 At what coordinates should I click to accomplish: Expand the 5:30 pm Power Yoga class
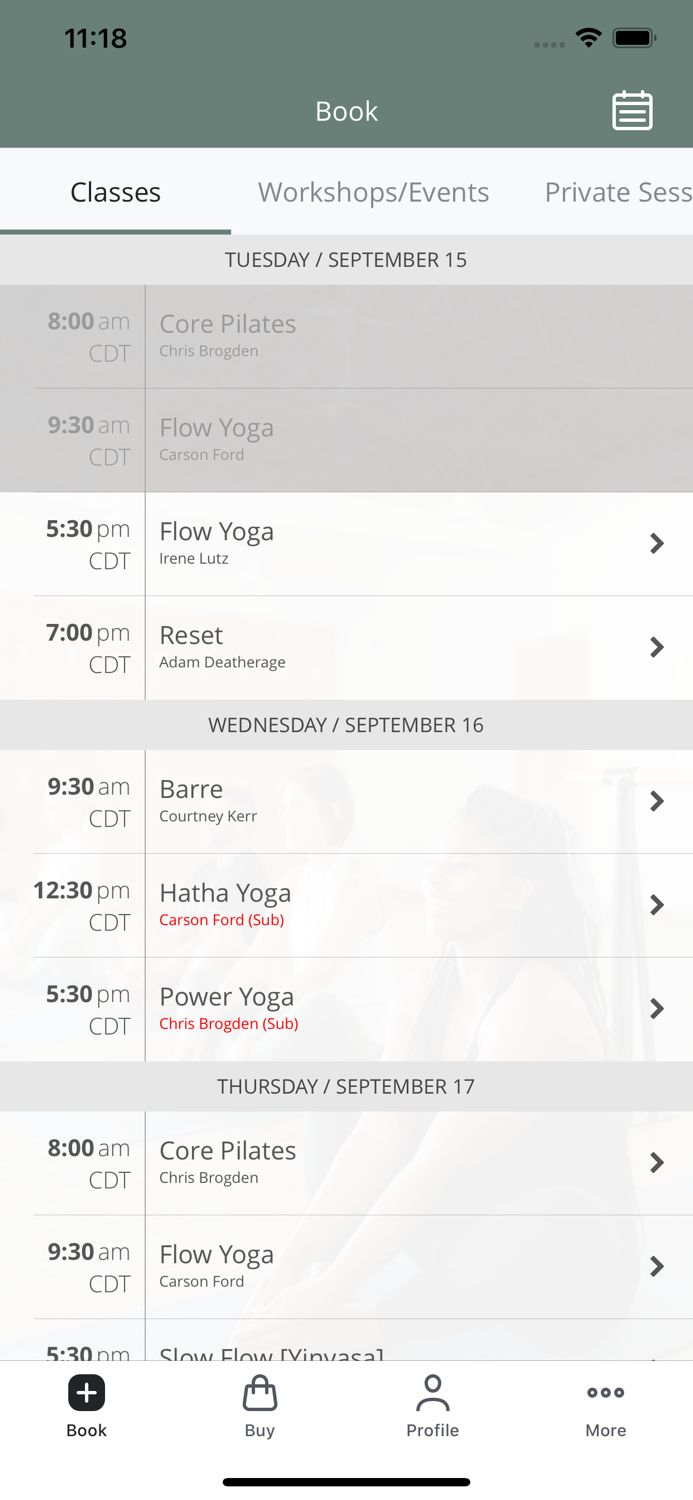click(657, 1009)
